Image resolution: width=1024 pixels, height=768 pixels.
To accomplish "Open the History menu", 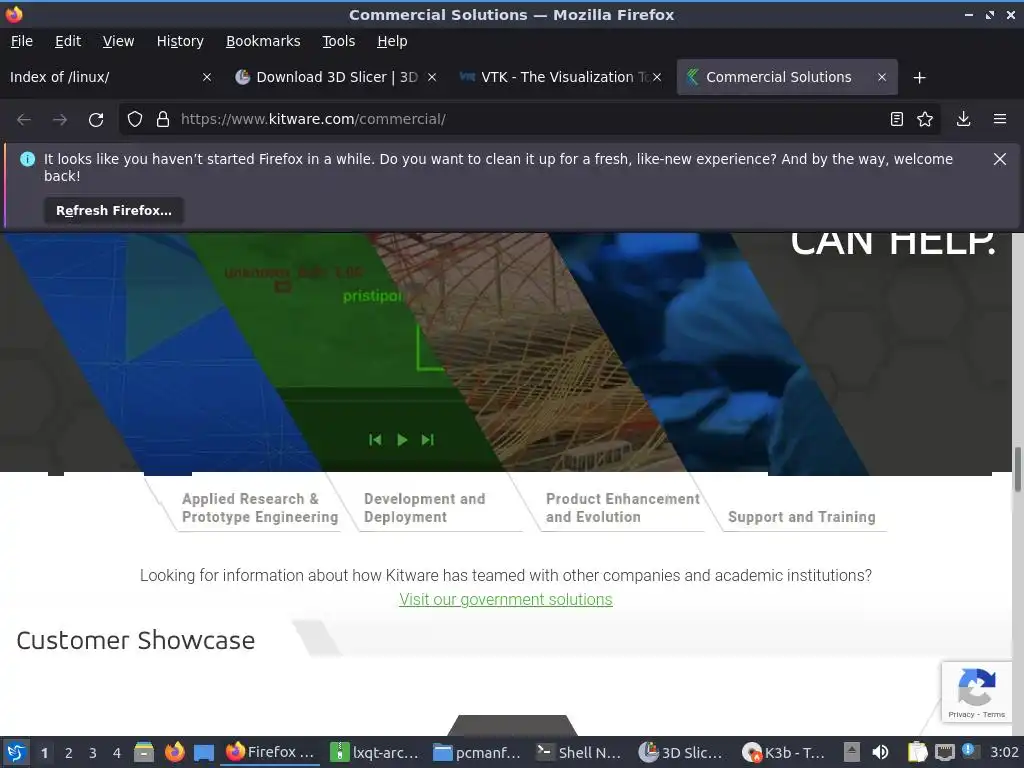I will pos(180,41).
